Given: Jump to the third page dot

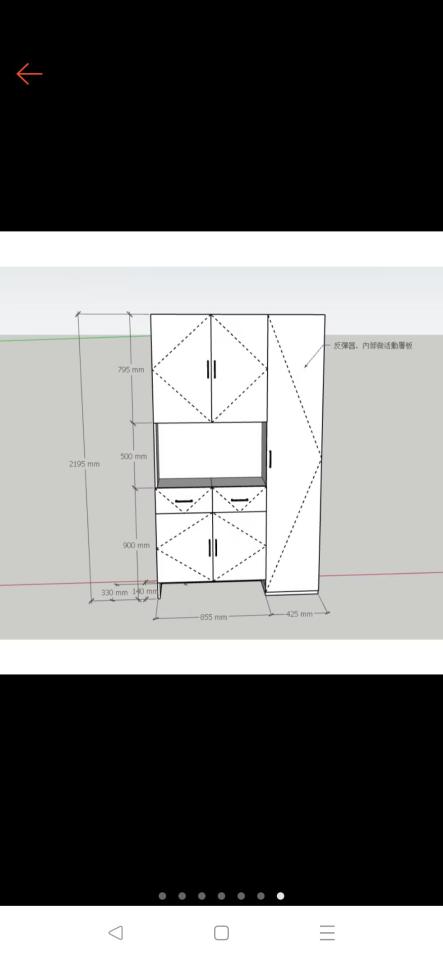Looking at the screenshot, I should tap(202, 896).
